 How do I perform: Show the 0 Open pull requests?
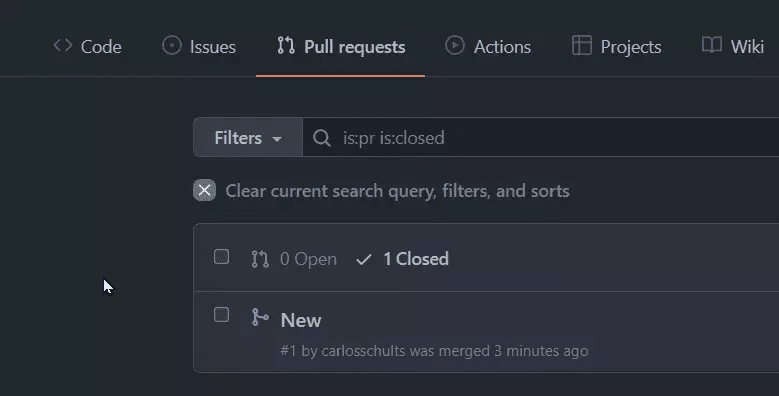point(294,259)
